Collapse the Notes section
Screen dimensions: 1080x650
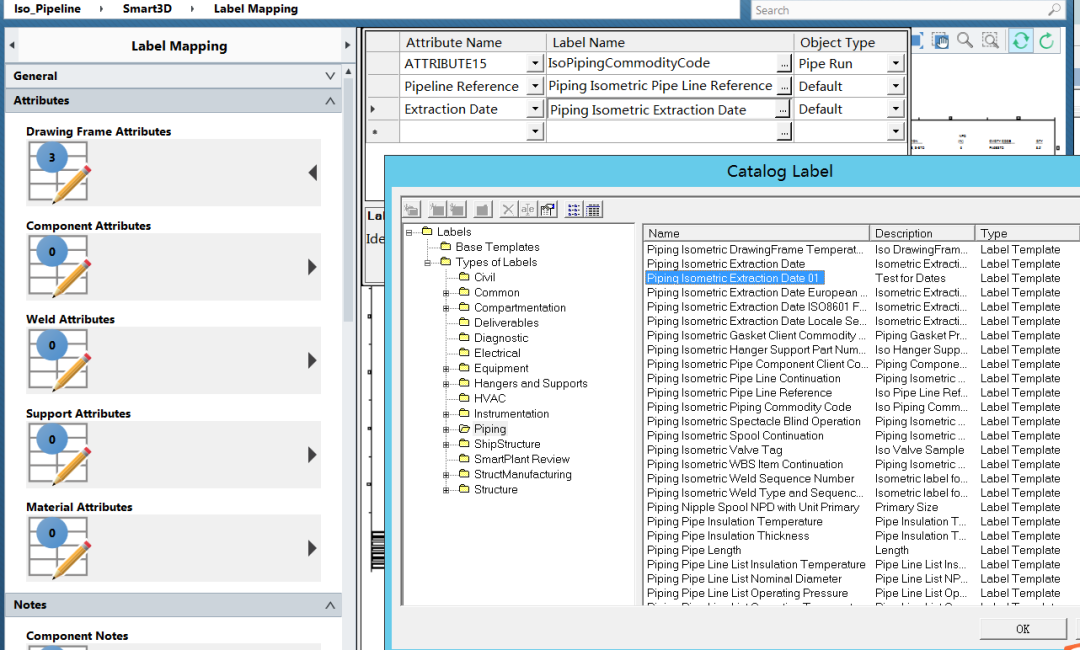click(330, 605)
